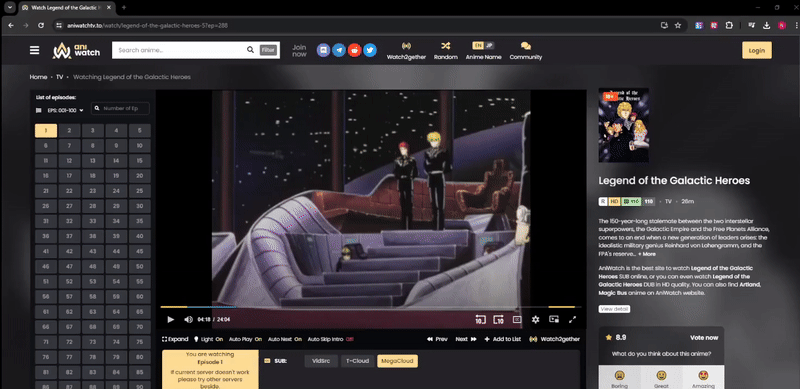This screenshot has width=800, height=389.
Task: Mute the video with volume icon
Action: (188, 320)
